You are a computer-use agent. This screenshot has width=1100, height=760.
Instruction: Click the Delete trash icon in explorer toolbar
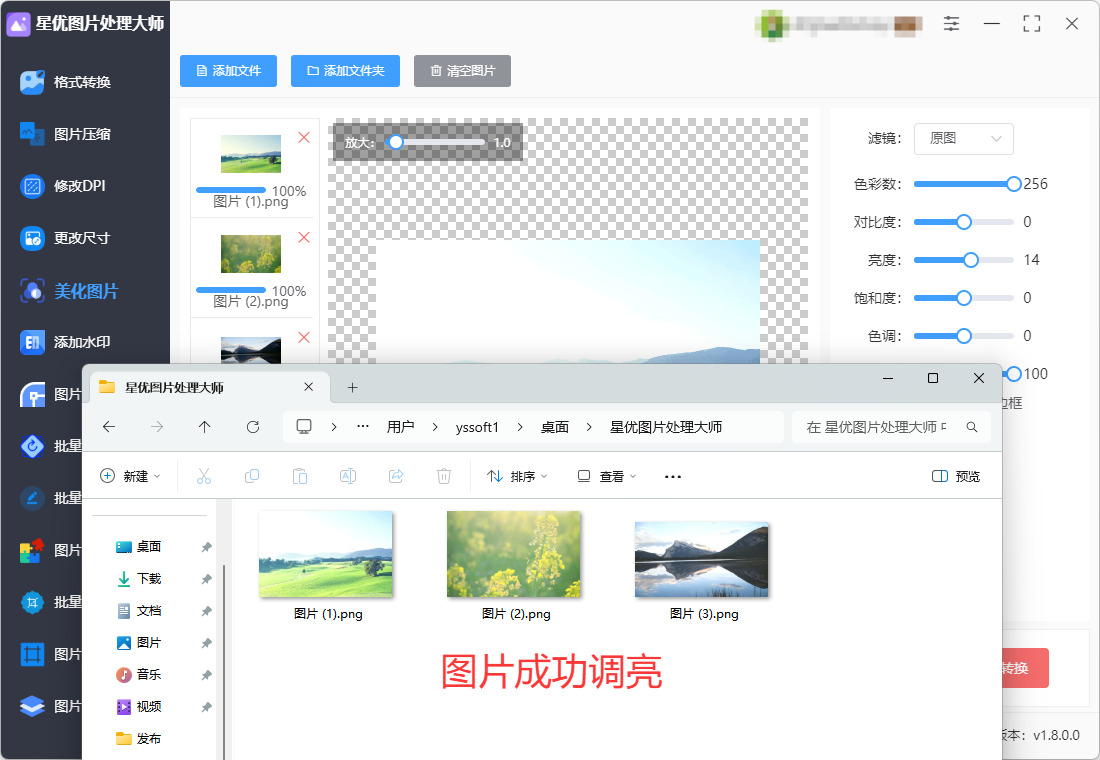click(443, 476)
